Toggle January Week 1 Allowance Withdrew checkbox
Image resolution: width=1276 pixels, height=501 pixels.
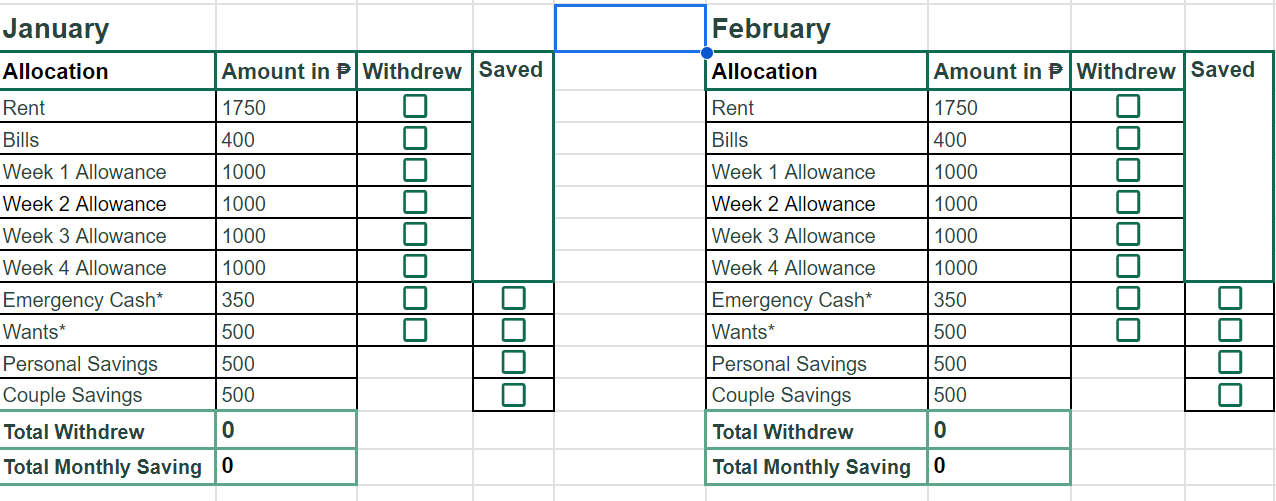415,170
